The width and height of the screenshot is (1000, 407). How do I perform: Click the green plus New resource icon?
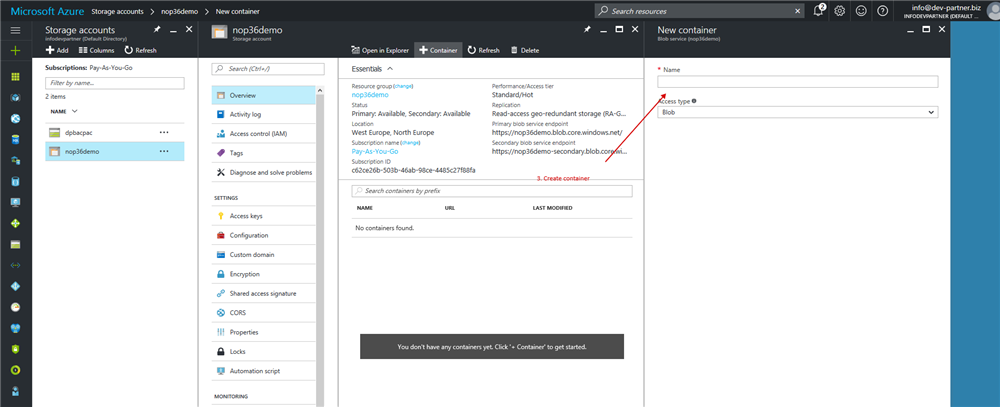(15, 50)
